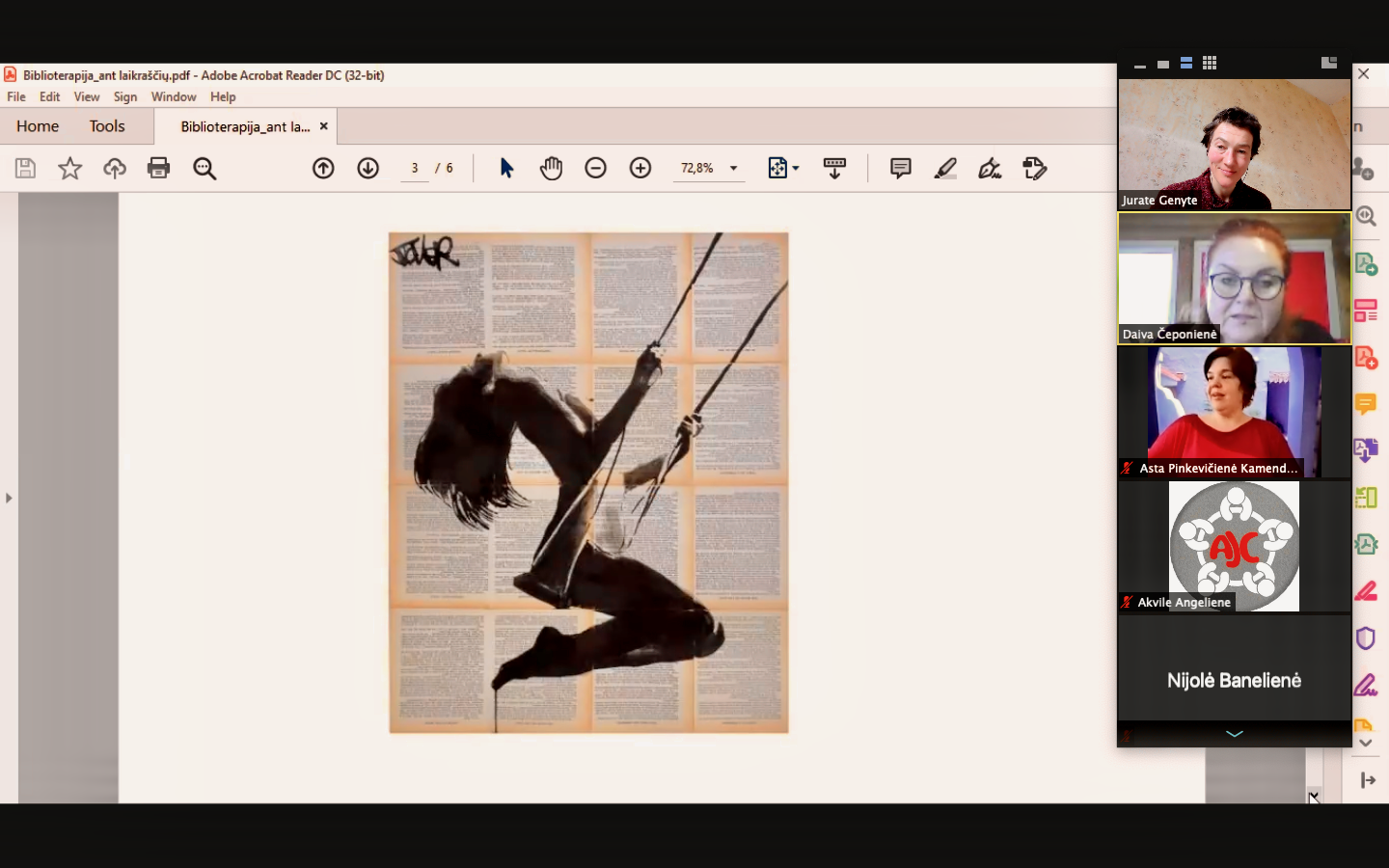Close the right tools pane with X
The height and width of the screenshot is (868, 1389).
click(1364, 73)
